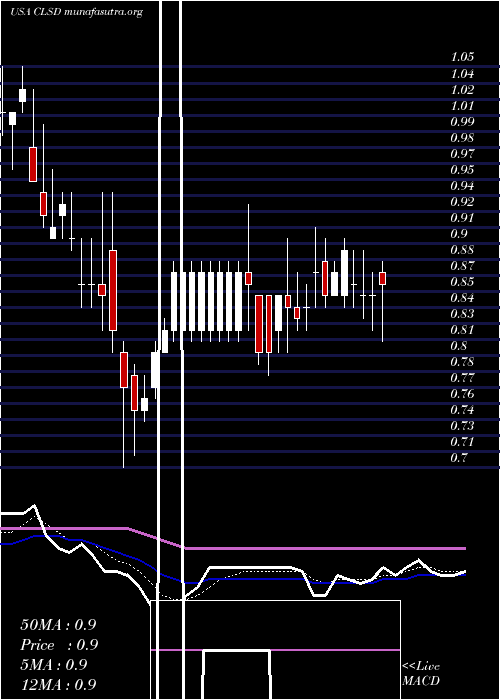Click the '12MA : 0.9' readout
Screen dimensions: 500x700
pyautogui.click(x=58, y=685)
